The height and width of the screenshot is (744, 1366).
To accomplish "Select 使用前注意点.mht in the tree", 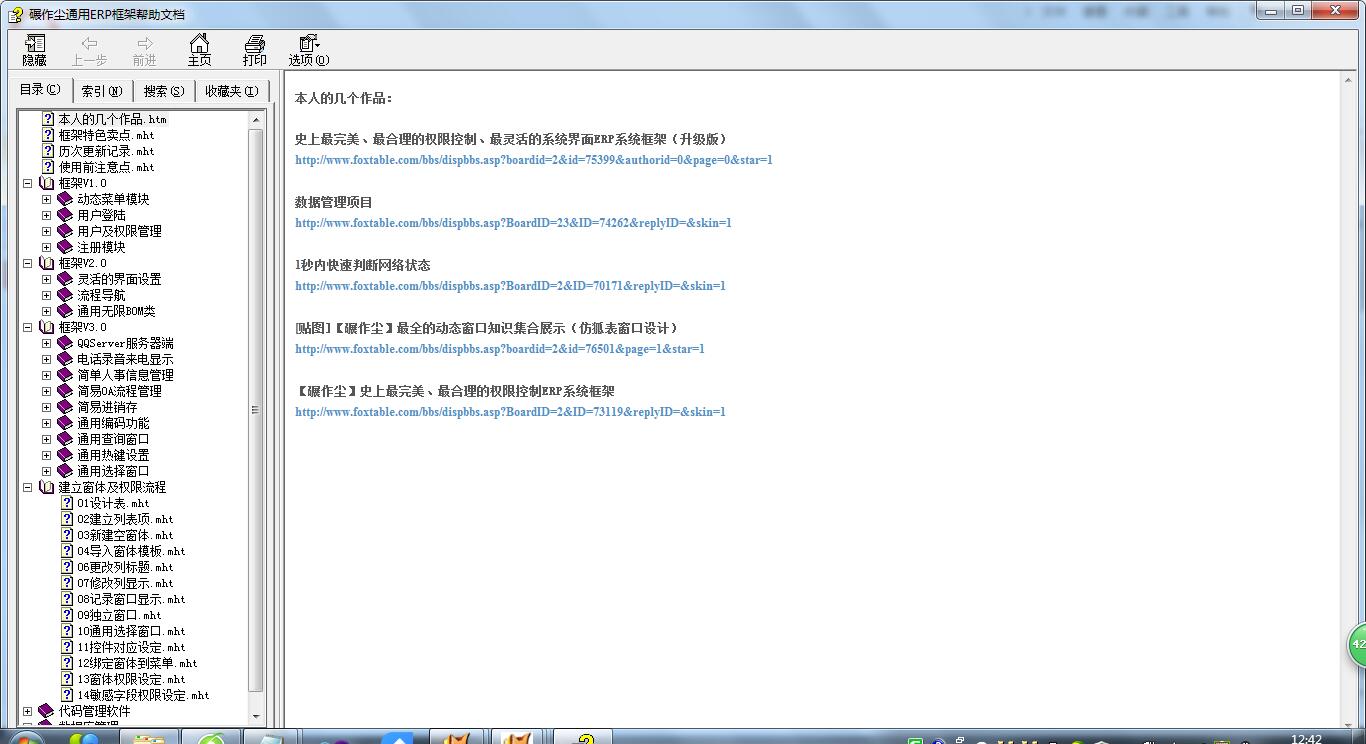I will (106, 167).
